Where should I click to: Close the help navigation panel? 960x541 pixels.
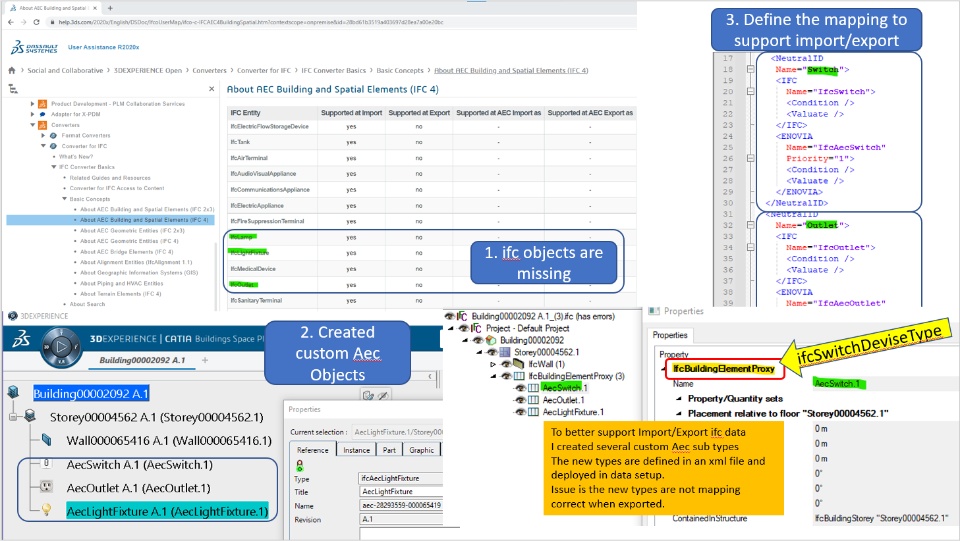pyautogui.click(x=211, y=89)
